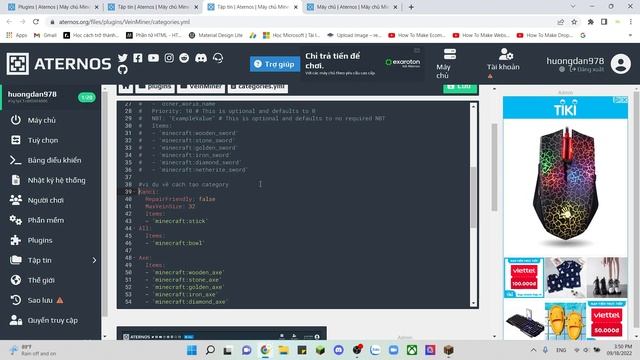Open the Chrome extensions puzzle icon
The width and height of the screenshot is (640, 360).
click(590, 22)
